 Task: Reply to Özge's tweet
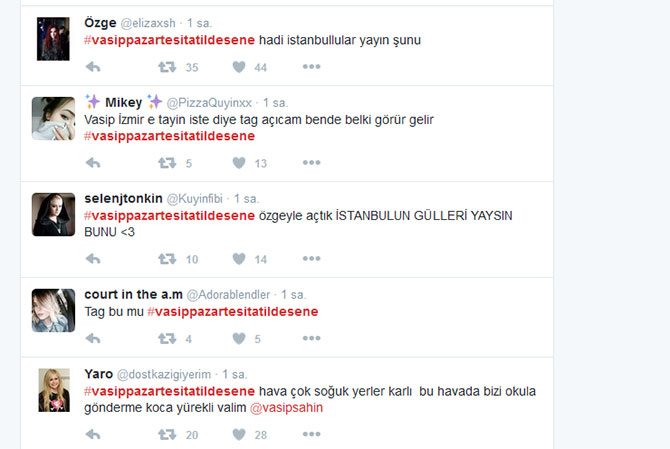[x=93, y=67]
